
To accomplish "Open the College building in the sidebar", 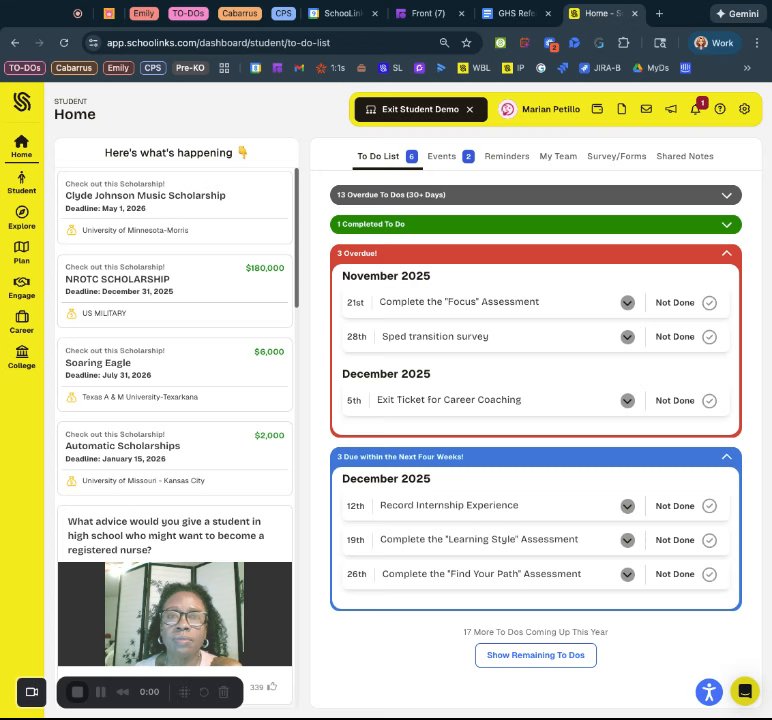I will (x=21, y=357).
